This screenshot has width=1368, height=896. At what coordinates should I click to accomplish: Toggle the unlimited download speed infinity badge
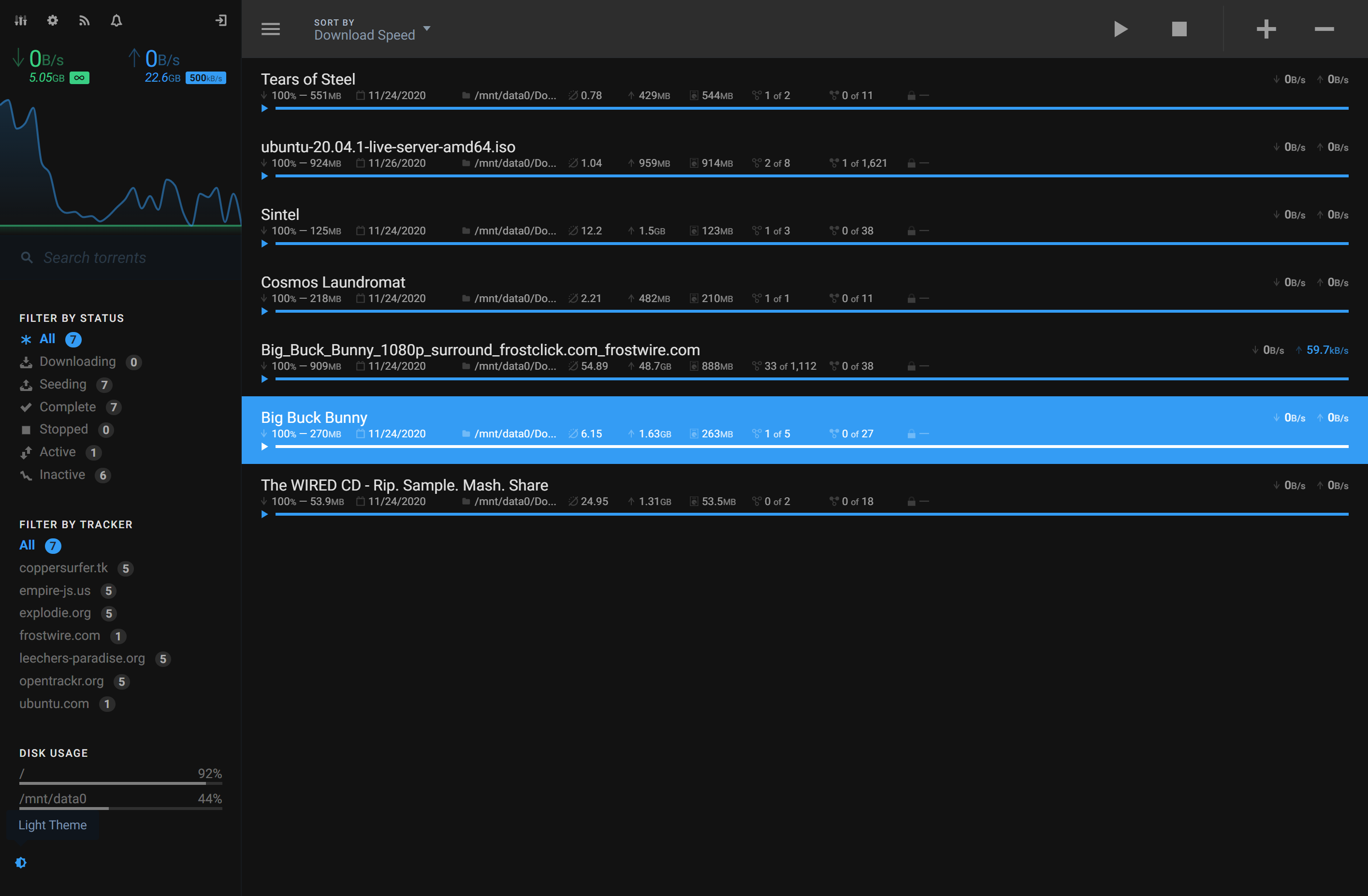click(79, 77)
